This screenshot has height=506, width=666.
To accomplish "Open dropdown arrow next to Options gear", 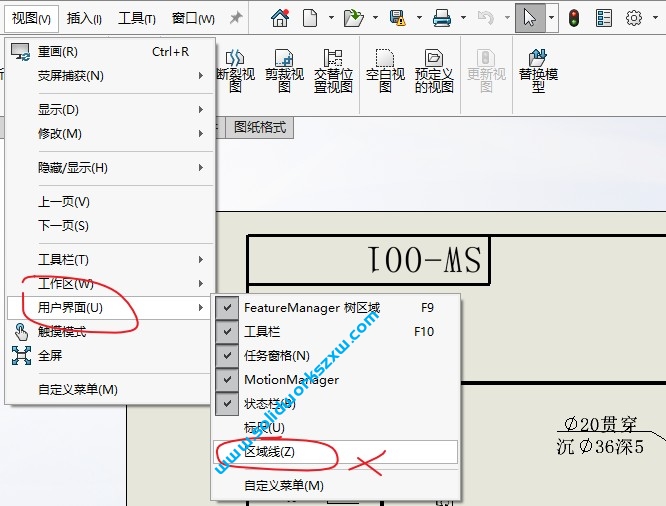I will 655,18.
